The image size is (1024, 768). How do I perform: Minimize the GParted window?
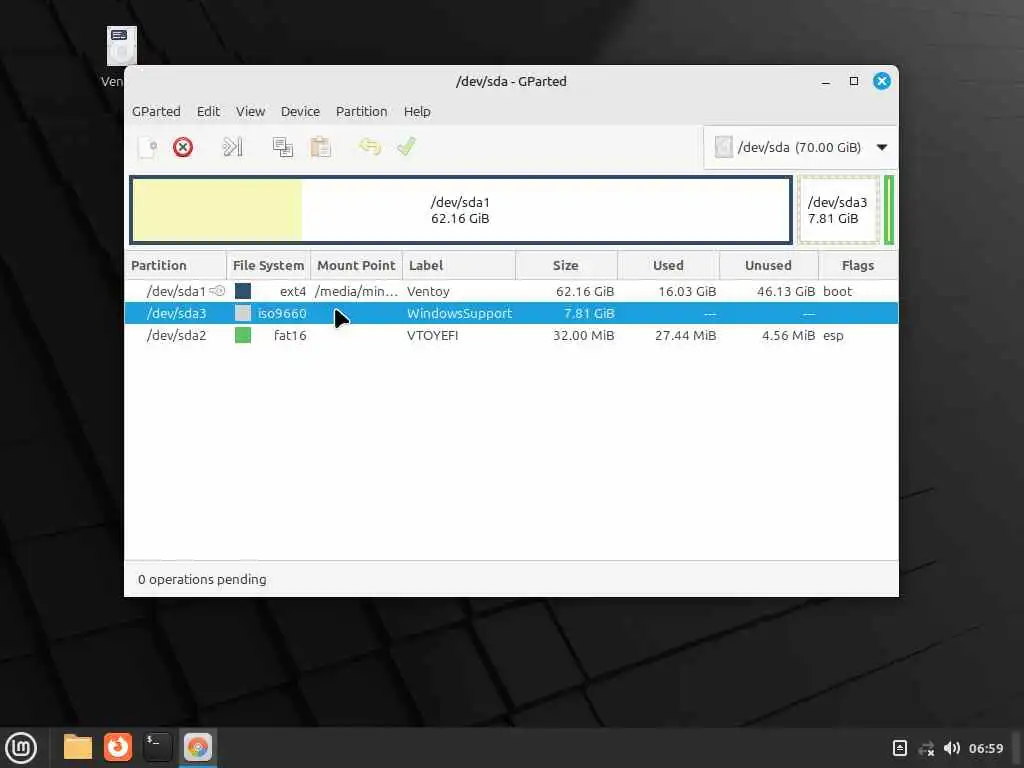click(826, 82)
